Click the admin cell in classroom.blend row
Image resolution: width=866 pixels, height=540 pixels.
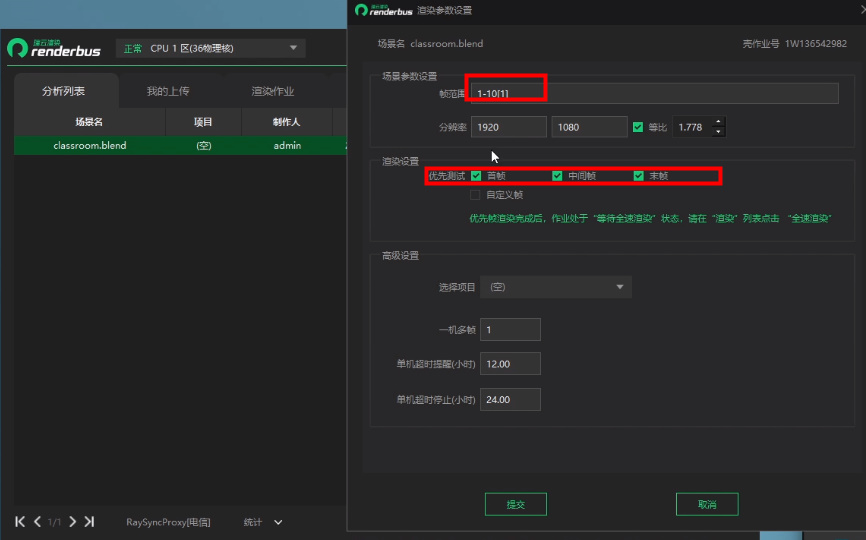point(287,145)
